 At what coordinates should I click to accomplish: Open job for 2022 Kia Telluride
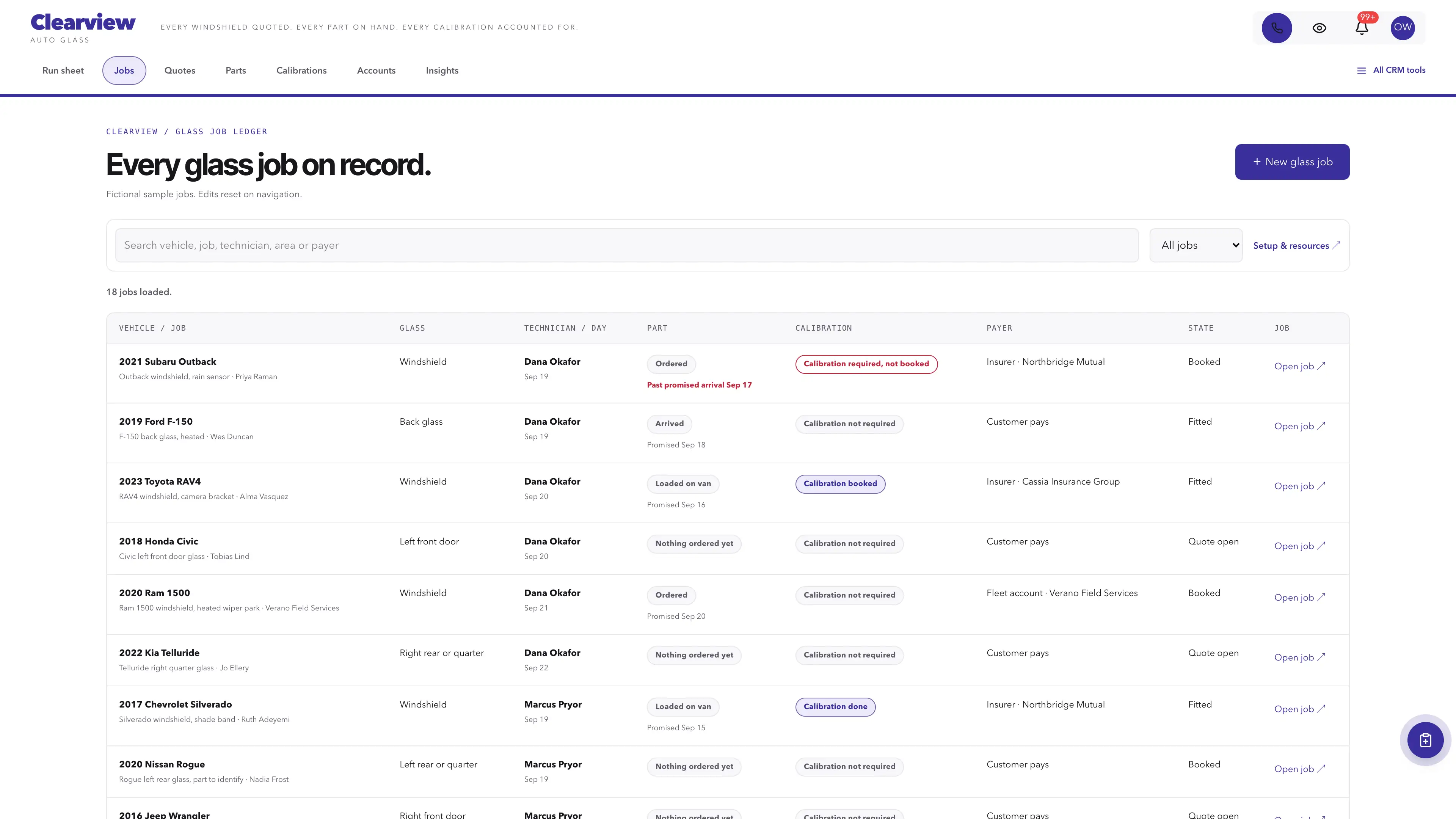click(x=1299, y=657)
